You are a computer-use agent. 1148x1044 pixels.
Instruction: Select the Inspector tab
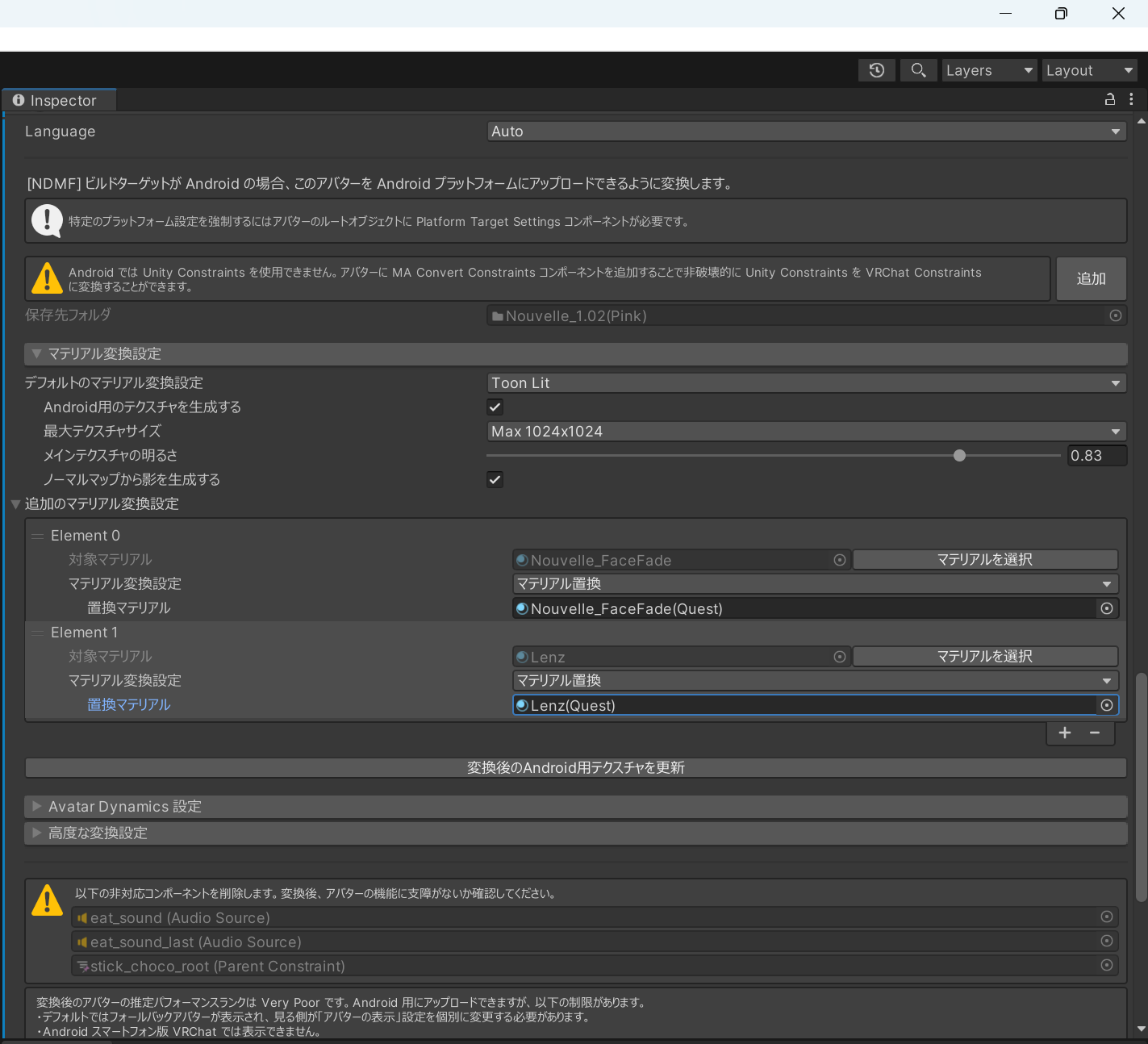click(x=61, y=100)
